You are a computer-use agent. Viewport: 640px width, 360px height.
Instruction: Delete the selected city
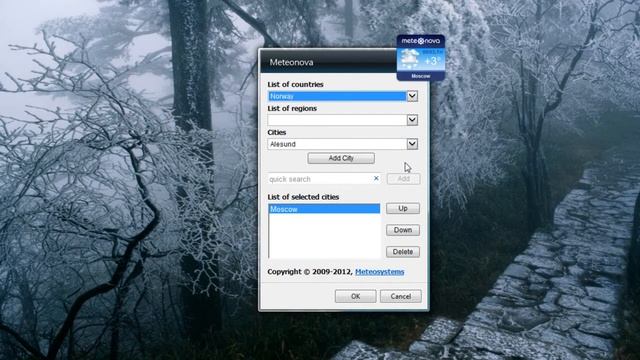(x=403, y=252)
